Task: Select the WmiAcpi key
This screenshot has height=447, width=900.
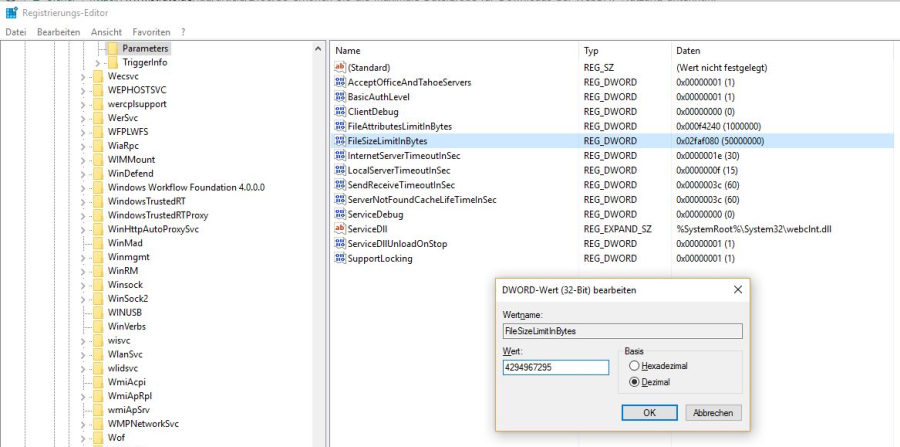Action: point(126,382)
